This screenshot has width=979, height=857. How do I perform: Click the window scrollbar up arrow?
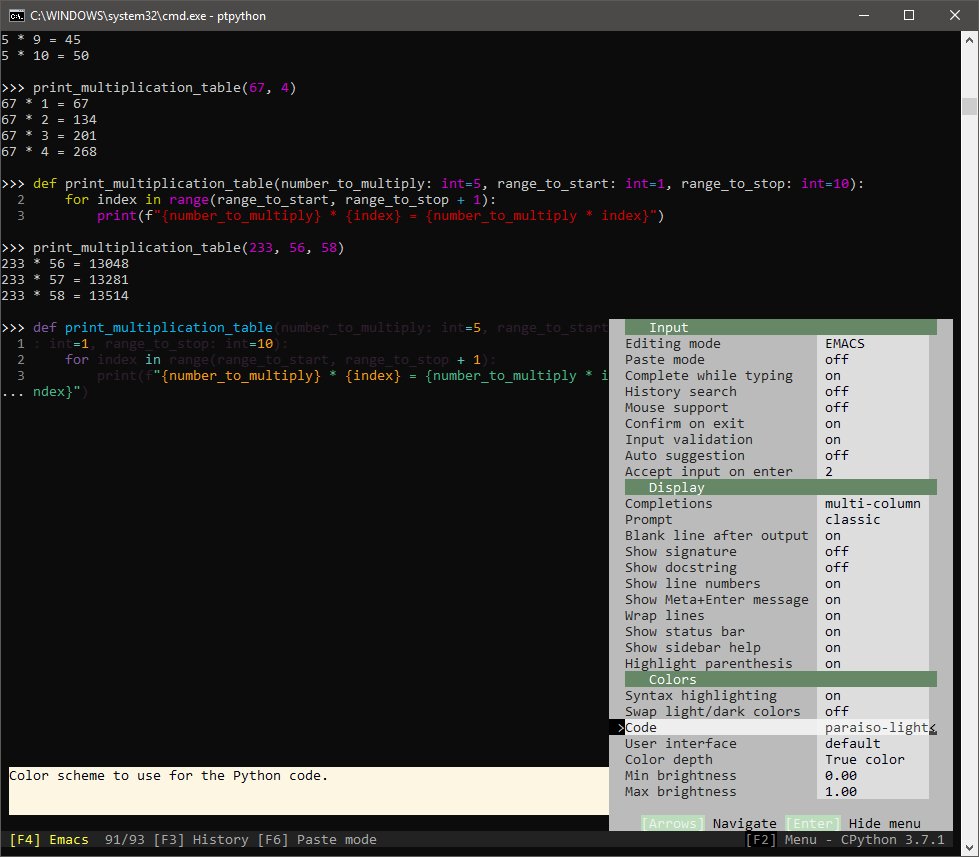pyautogui.click(x=969, y=40)
